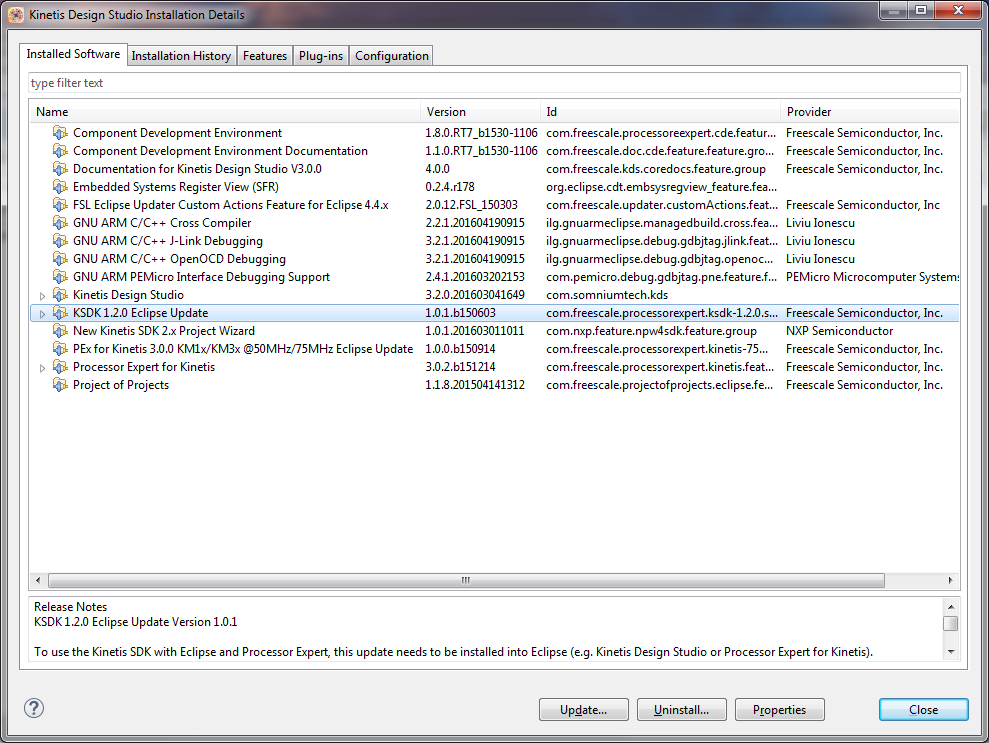The height and width of the screenshot is (743, 989).
Task: Open Properties for the selected item
Action: point(780,710)
